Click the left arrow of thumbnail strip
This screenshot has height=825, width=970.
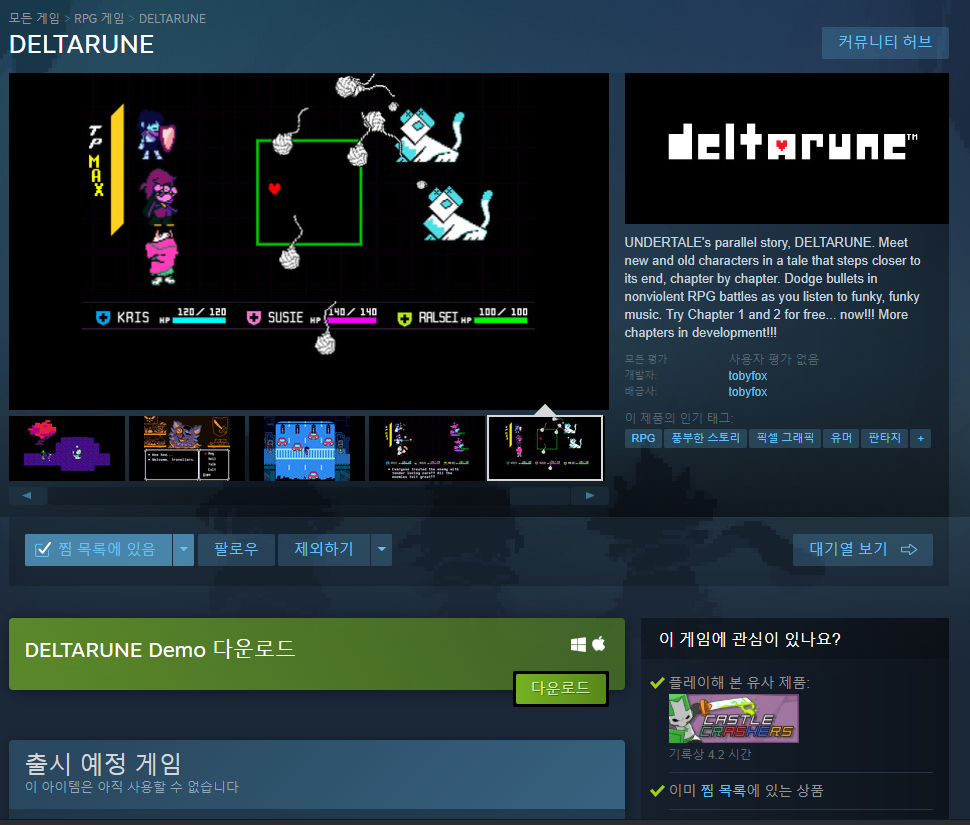(x=27, y=495)
